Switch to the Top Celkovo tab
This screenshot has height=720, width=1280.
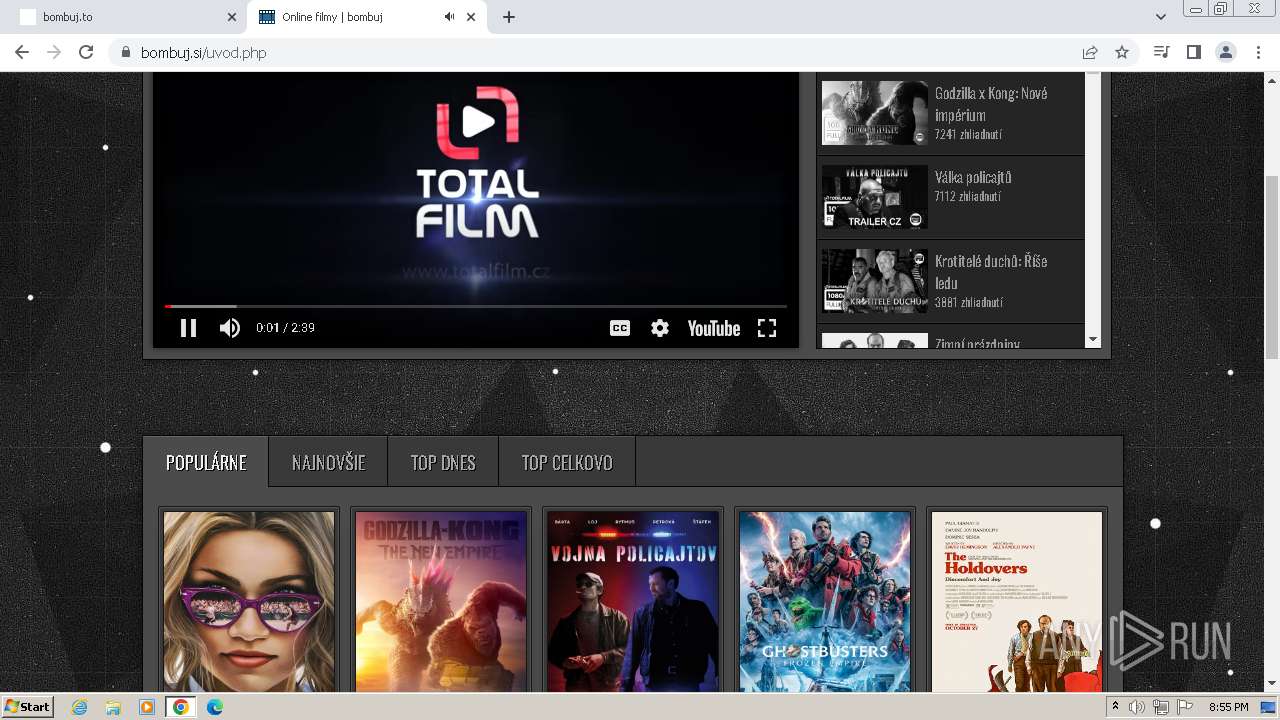[x=567, y=462]
